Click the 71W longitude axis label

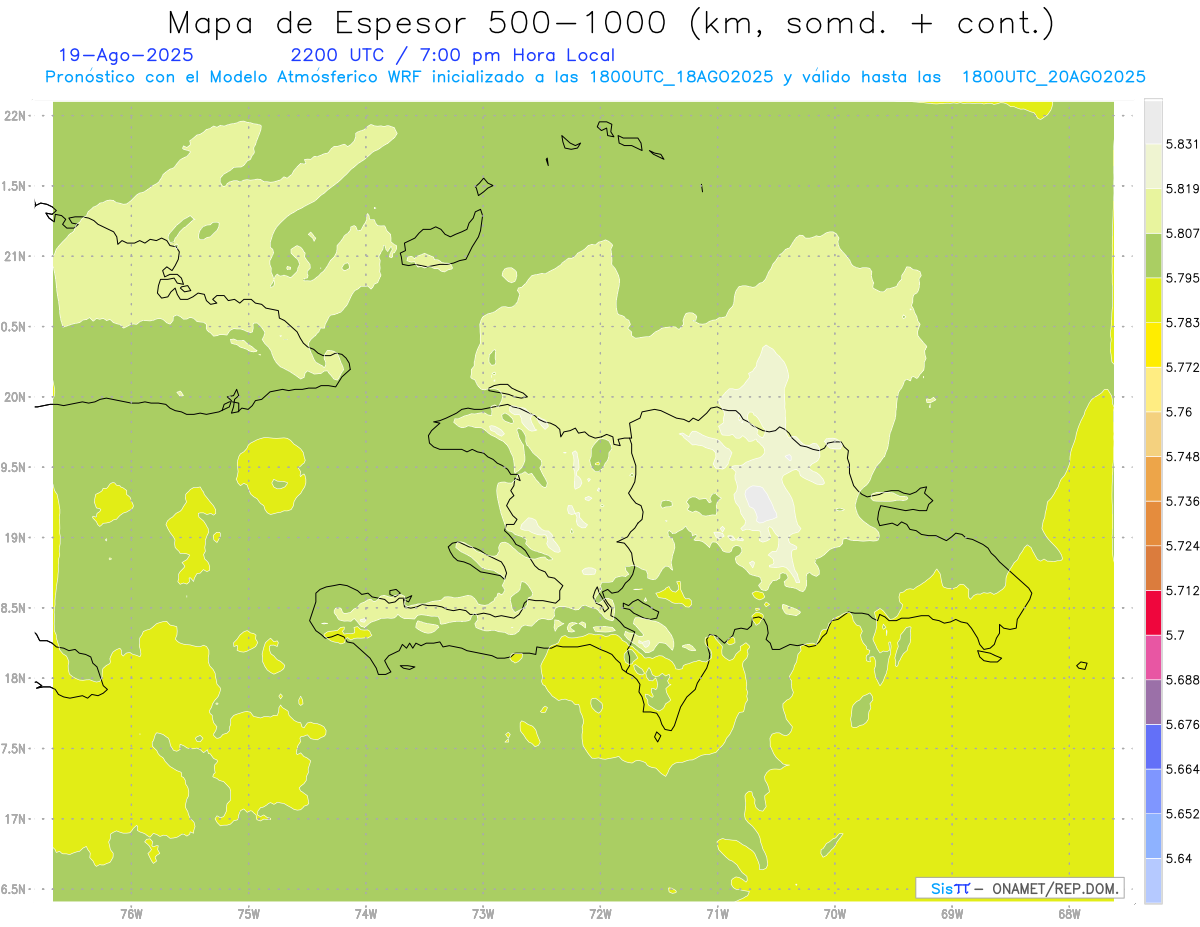(x=717, y=914)
